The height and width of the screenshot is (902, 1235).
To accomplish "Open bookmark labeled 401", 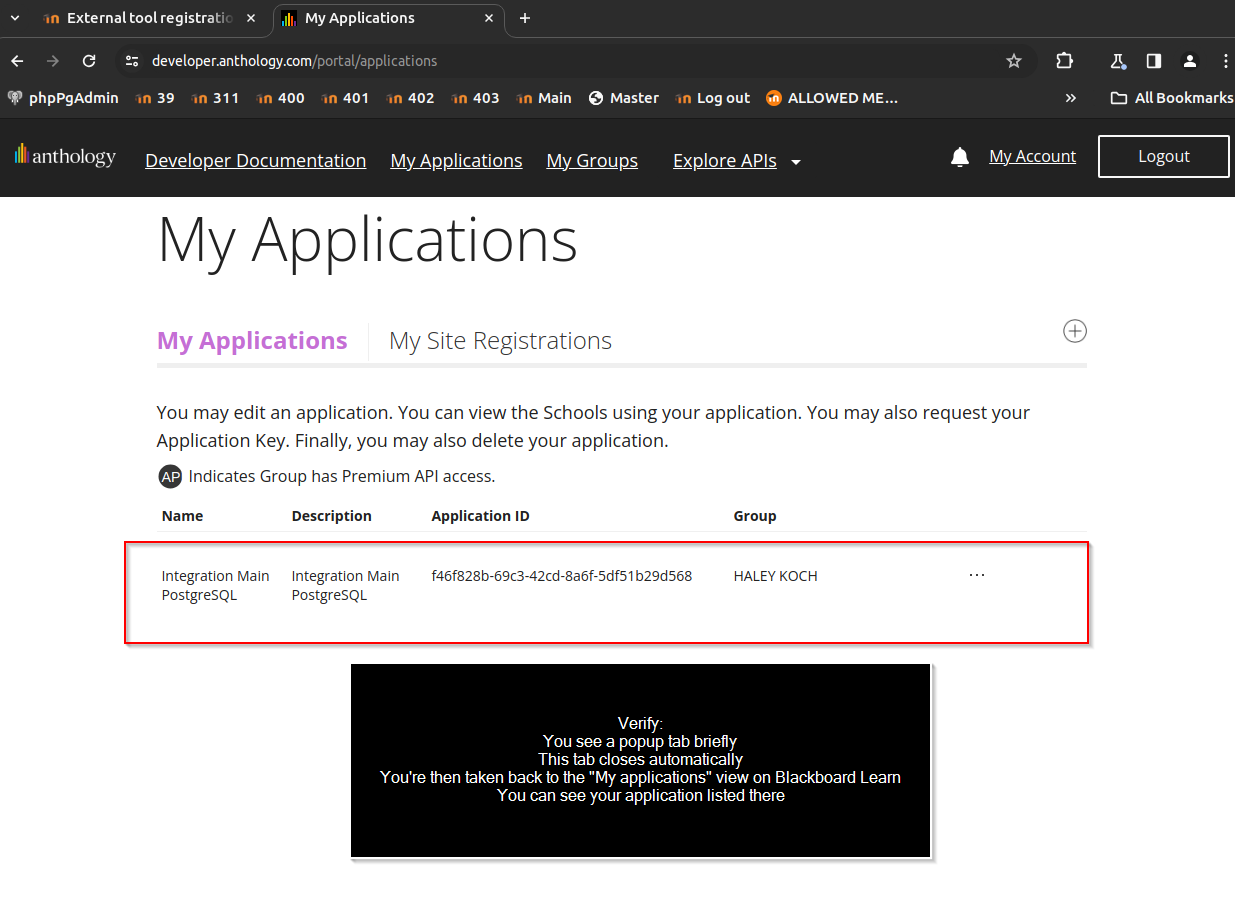I will click(345, 98).
